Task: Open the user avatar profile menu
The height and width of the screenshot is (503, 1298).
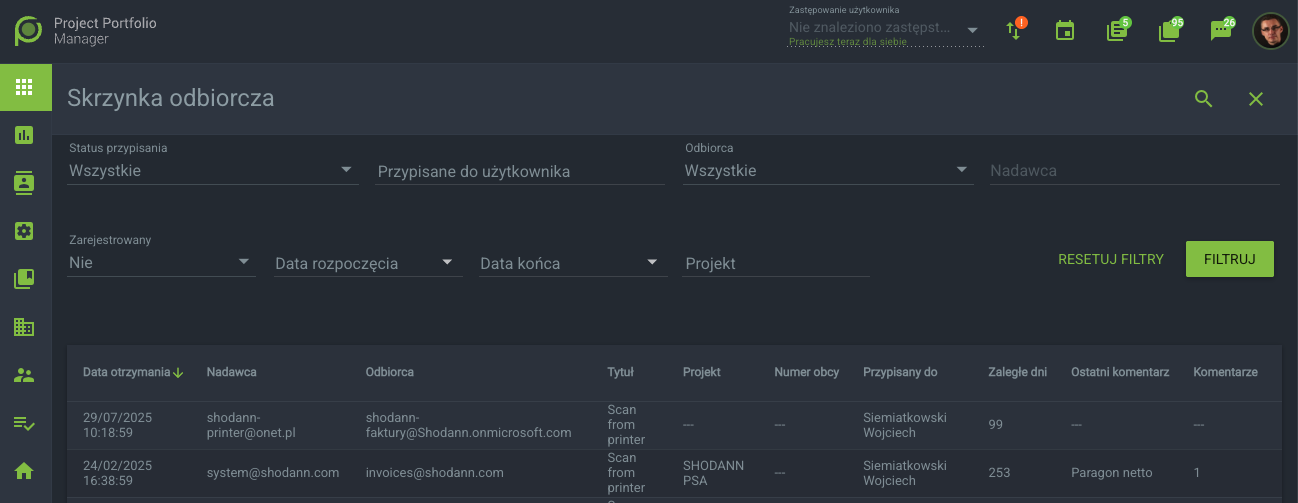Action: [x=1271, y=31]
